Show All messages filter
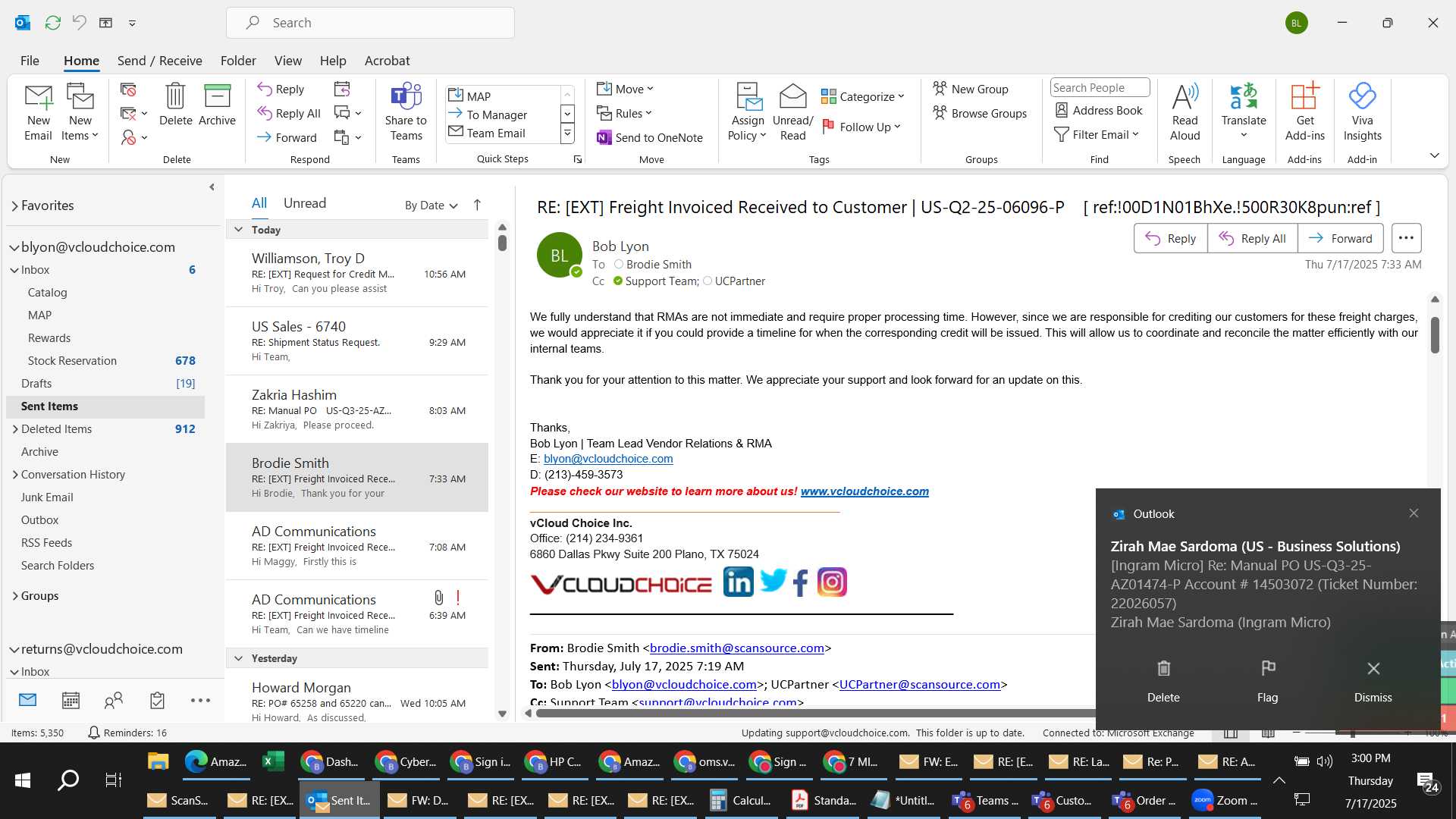 coord(259,203)
